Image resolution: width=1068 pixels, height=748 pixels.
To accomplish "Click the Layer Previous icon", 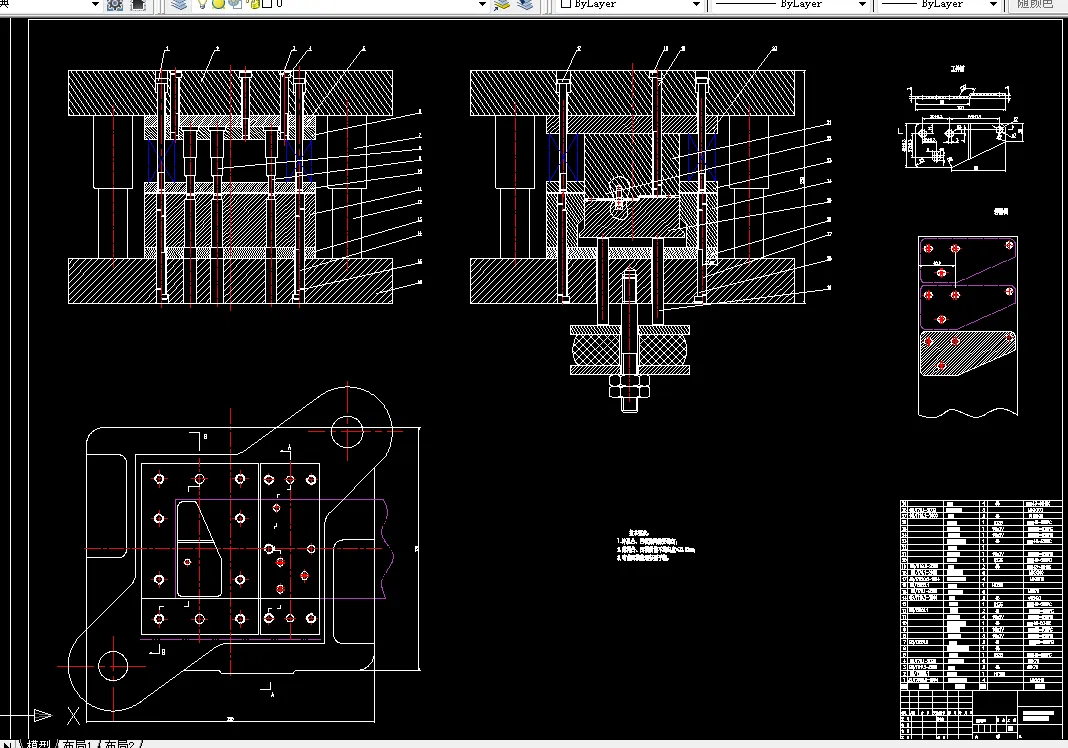I will click(x=525, y=5).
